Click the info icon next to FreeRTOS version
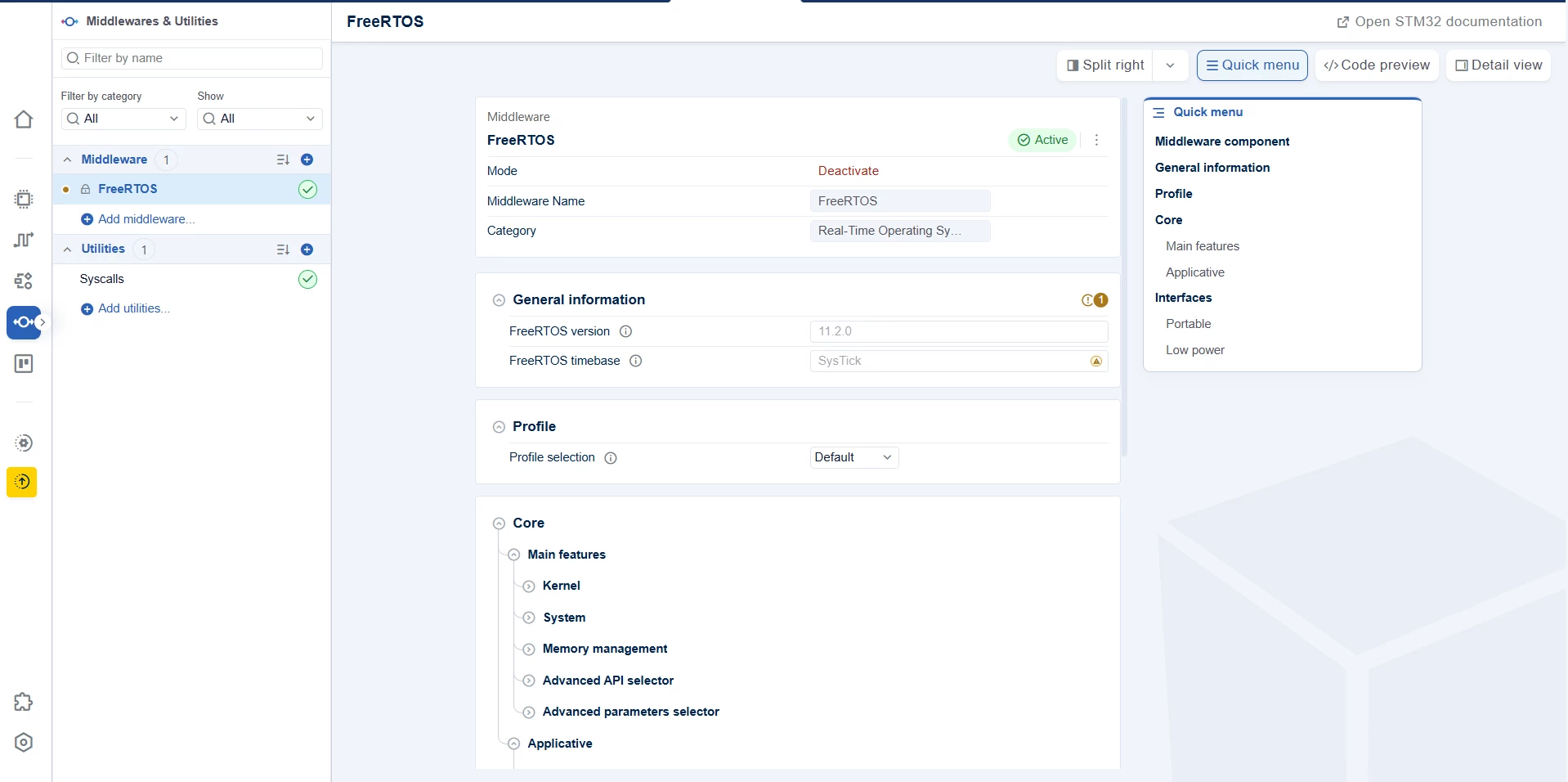The width and height of the screenshot is (1568, 782). [626, 331]
